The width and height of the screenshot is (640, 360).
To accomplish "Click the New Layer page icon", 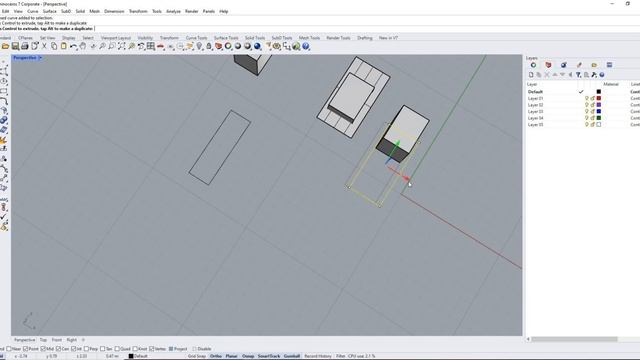I will 531,75.
